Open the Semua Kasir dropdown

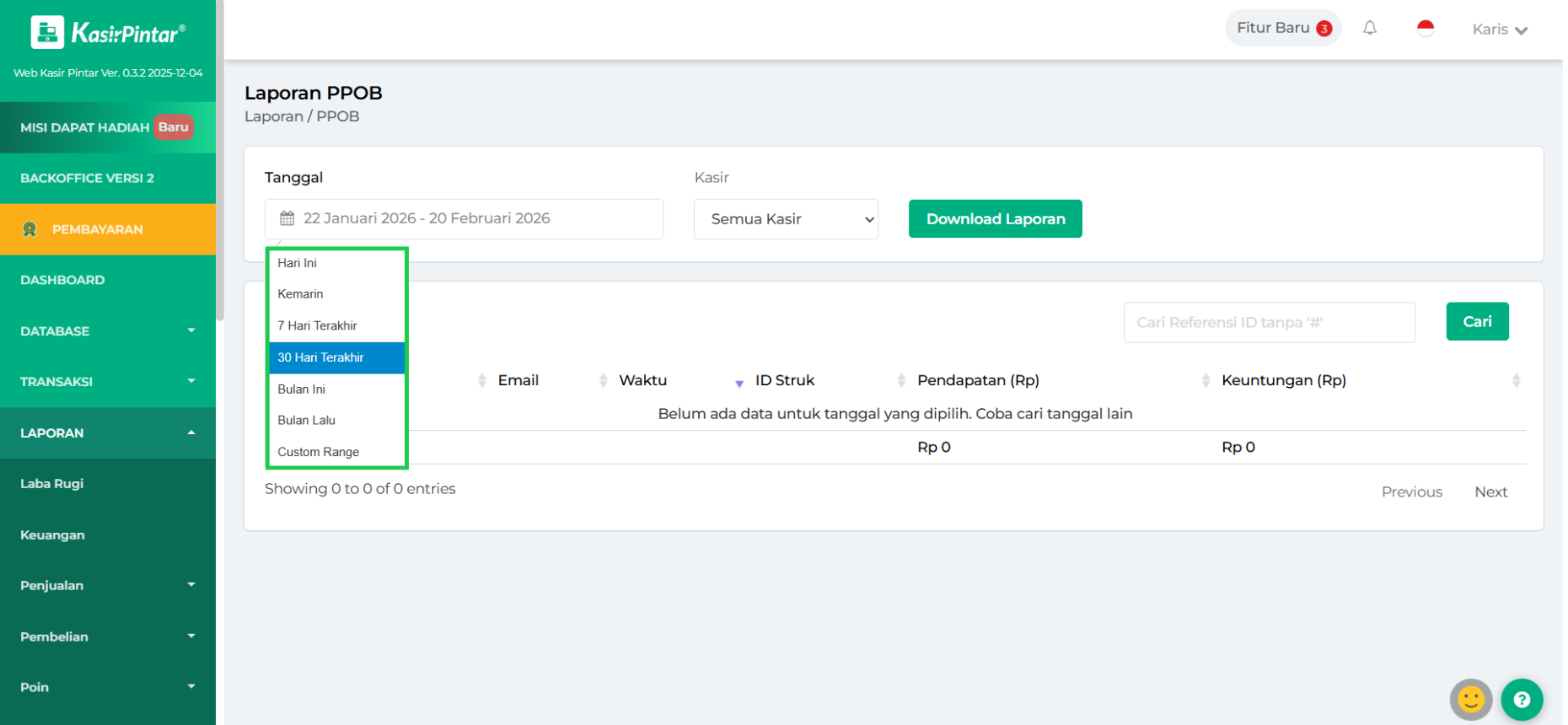tap(786, 219)
